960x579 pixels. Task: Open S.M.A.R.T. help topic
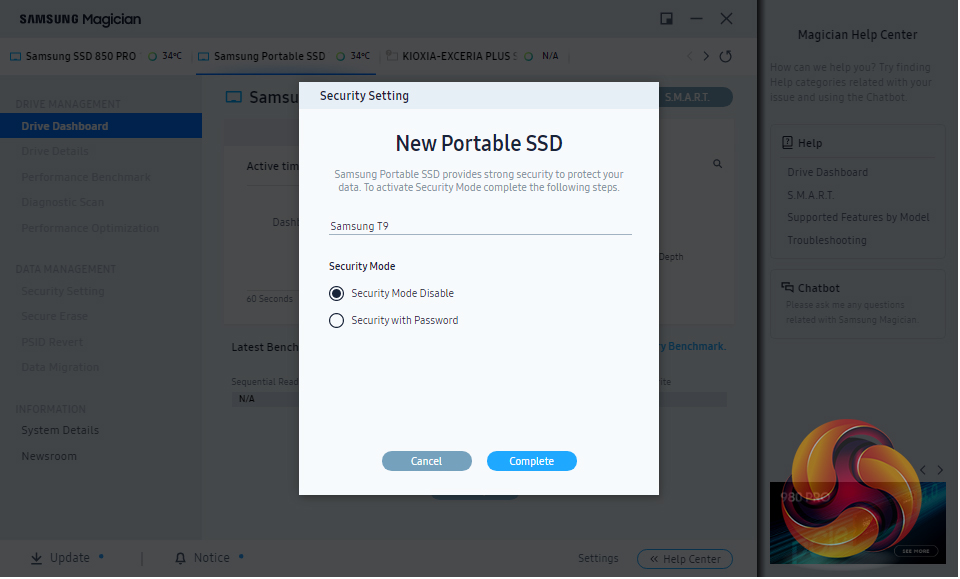811,195
